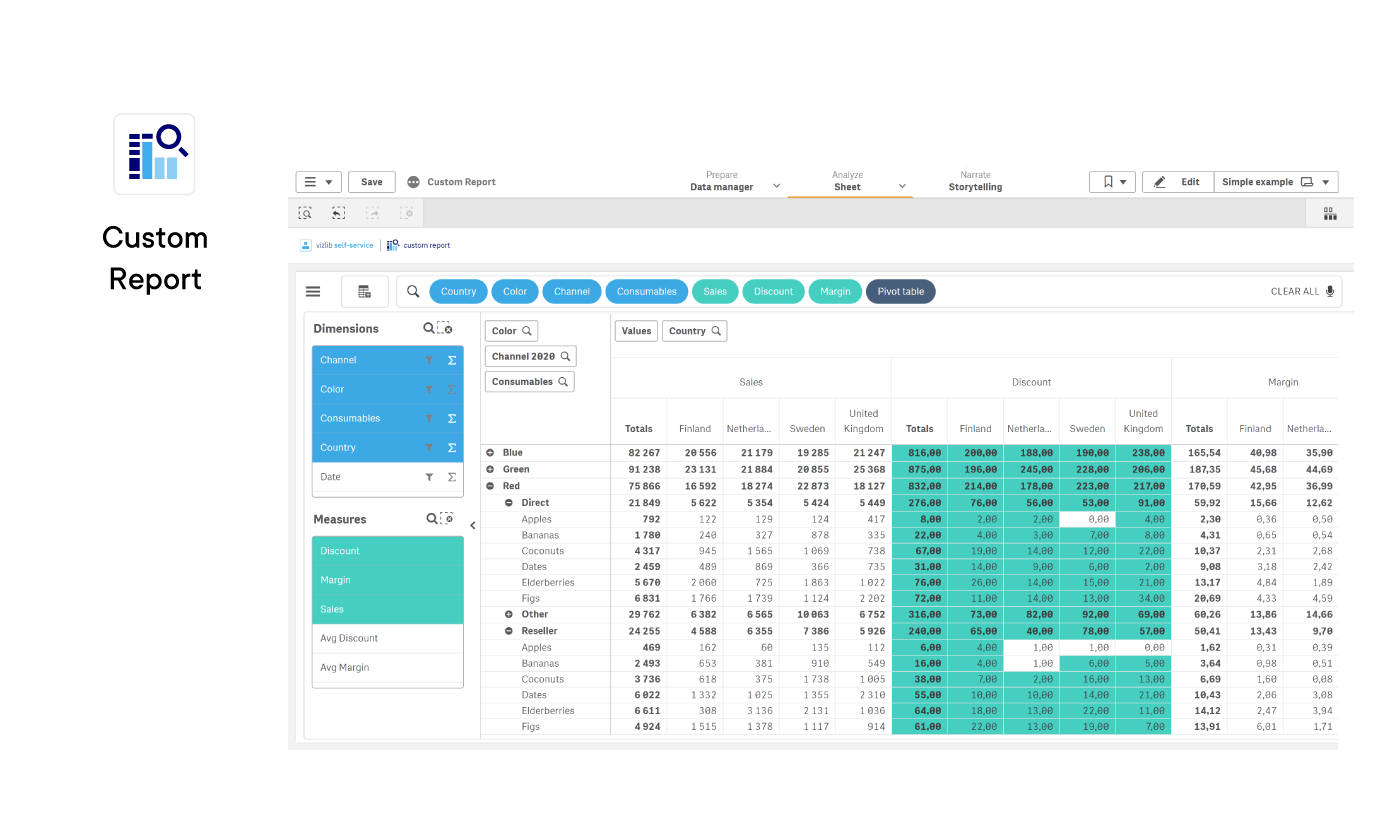Clear dimension selections icon
1400x834 pixels.
445,328
